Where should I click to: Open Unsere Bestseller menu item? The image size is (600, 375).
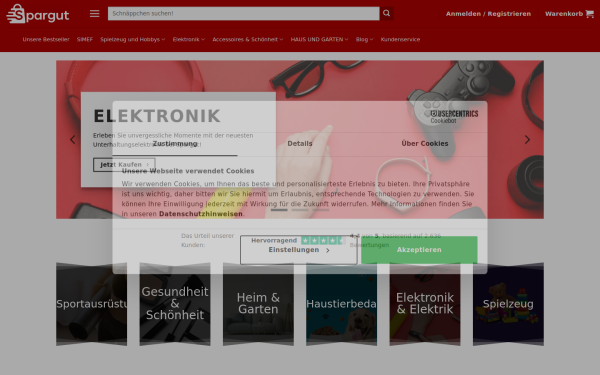46,39
